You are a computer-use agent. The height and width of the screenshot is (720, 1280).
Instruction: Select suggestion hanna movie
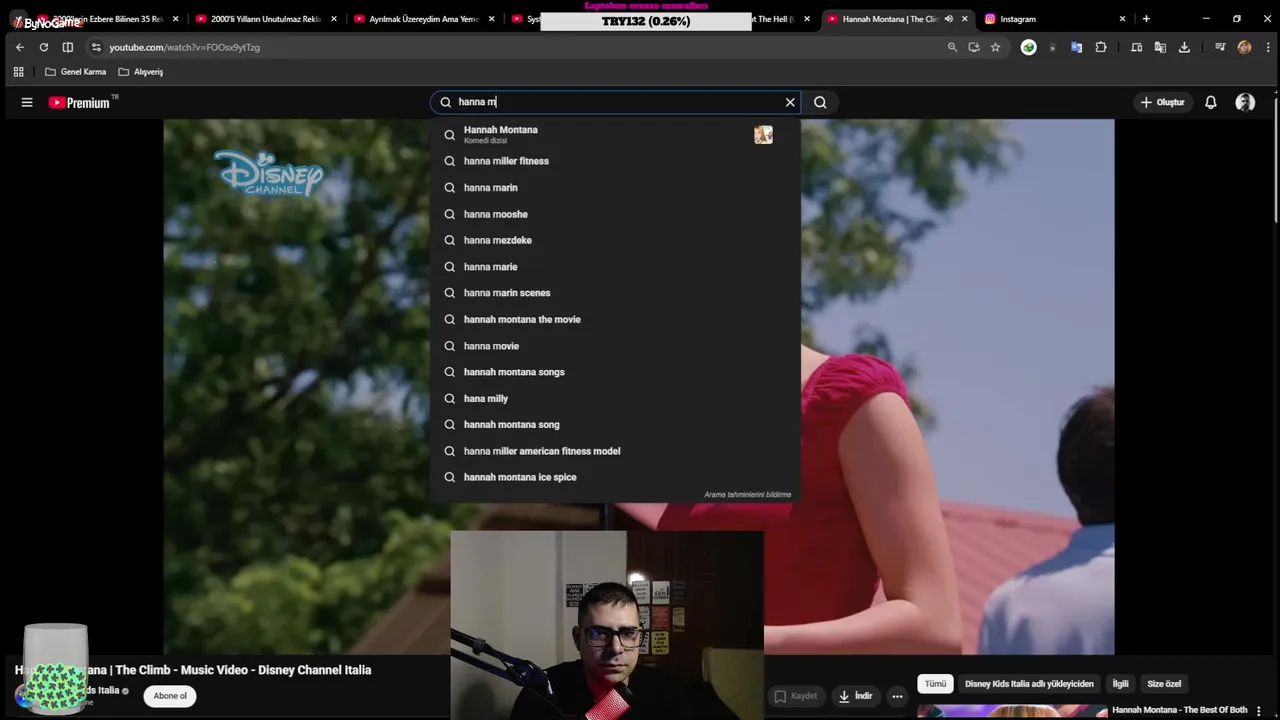point(615,346)
